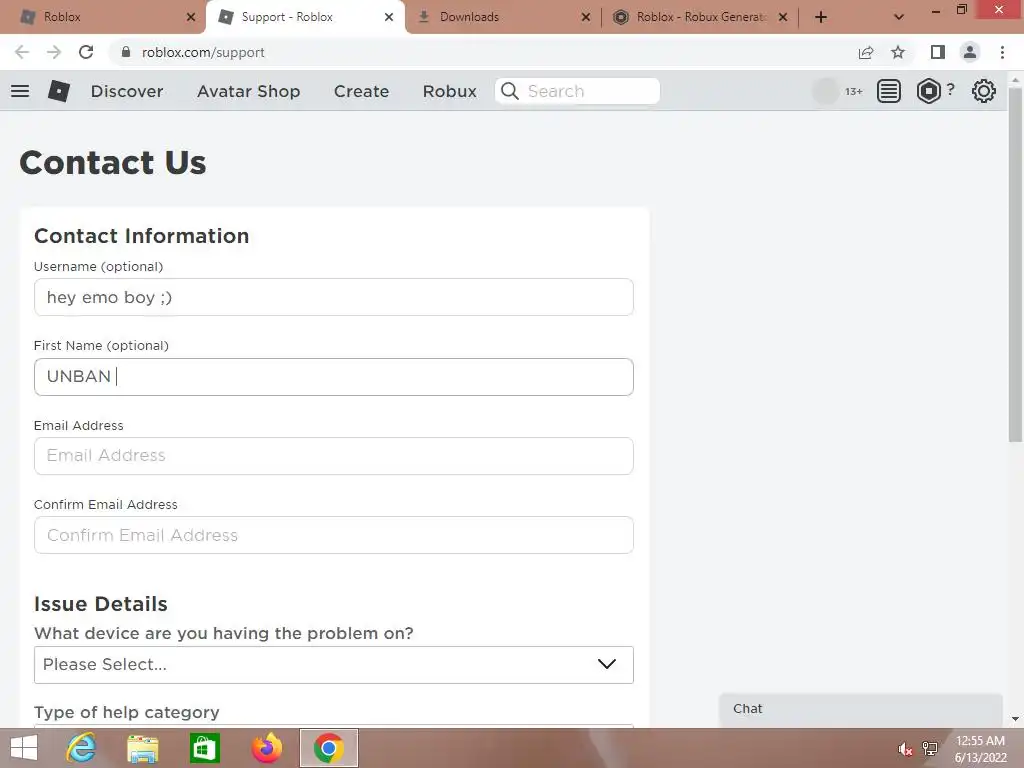Close the Downloads tab
This screenshot has width=1024, height=768.
586,17
